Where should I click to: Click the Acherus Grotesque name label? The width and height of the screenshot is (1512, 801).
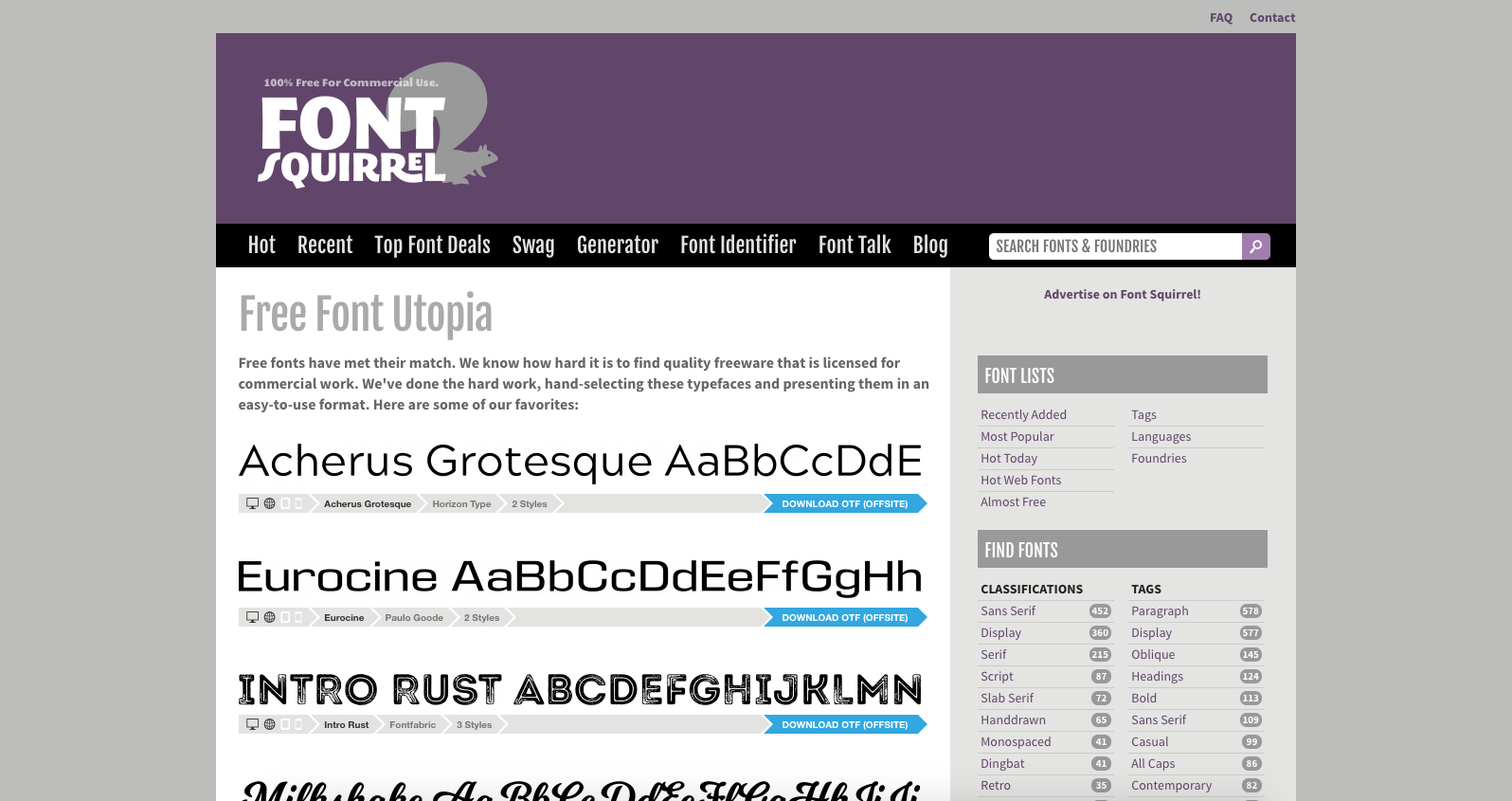pyautogui.click(x=368, y=503)
